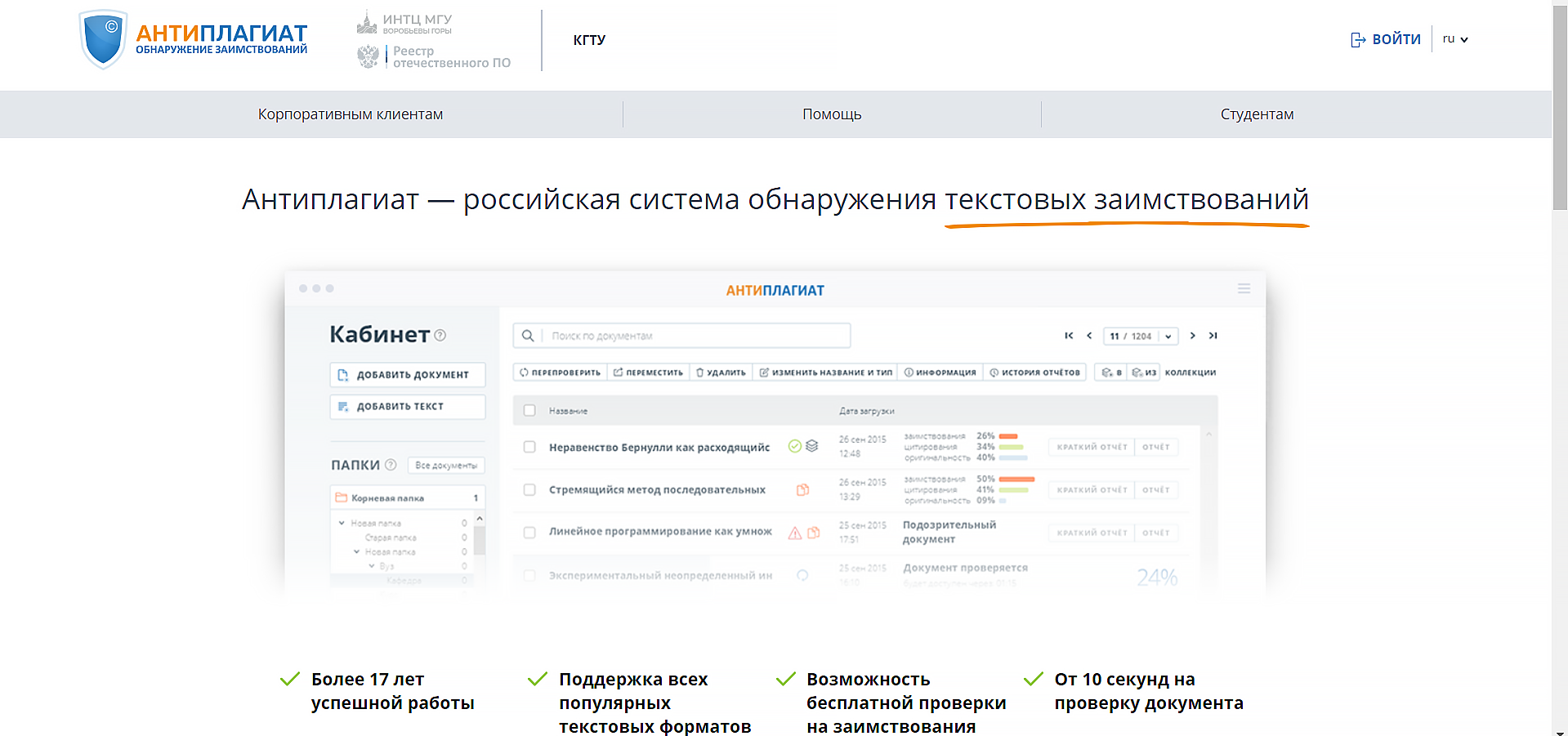
Task: Click Возможность бесплатной проверки на заимствования text
Action: click(906, 703)
